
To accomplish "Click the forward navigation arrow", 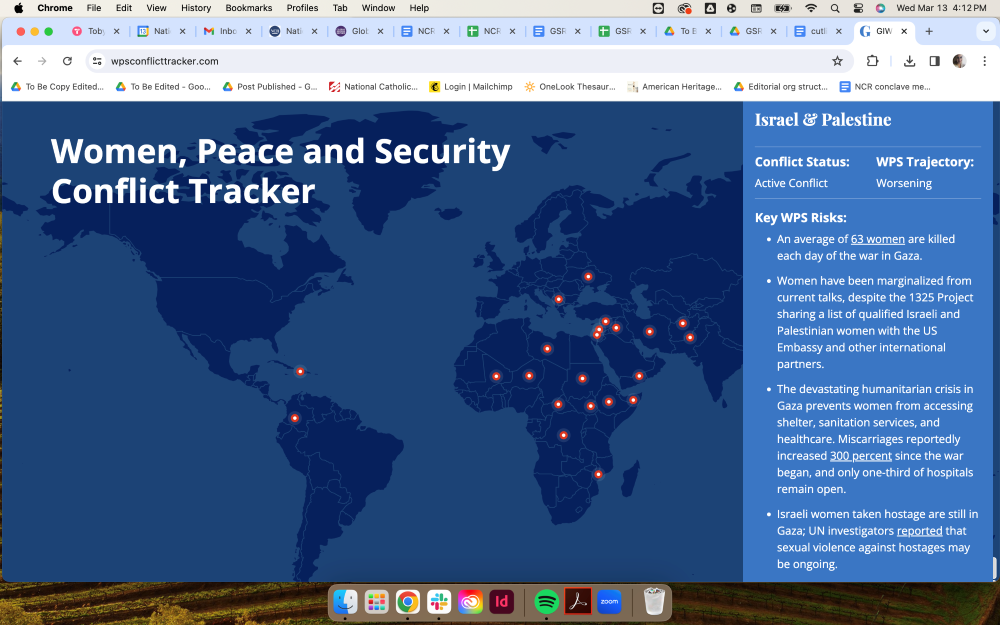I will click(x=42, y=61).
